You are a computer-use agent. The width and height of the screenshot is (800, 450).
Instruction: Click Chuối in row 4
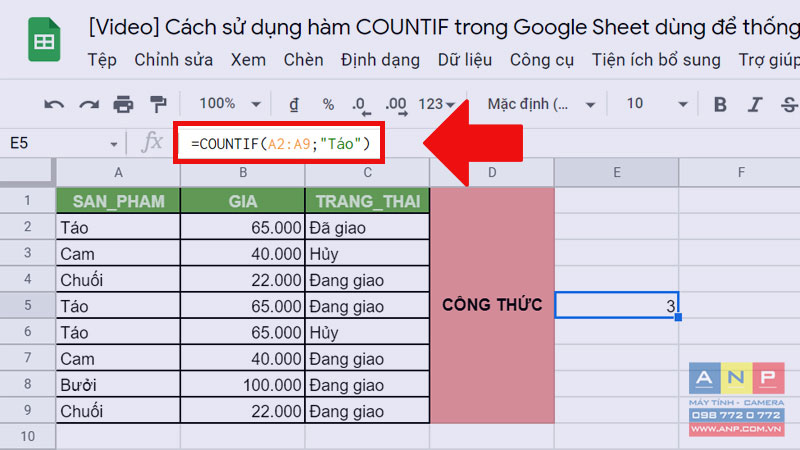coord(118,280)
